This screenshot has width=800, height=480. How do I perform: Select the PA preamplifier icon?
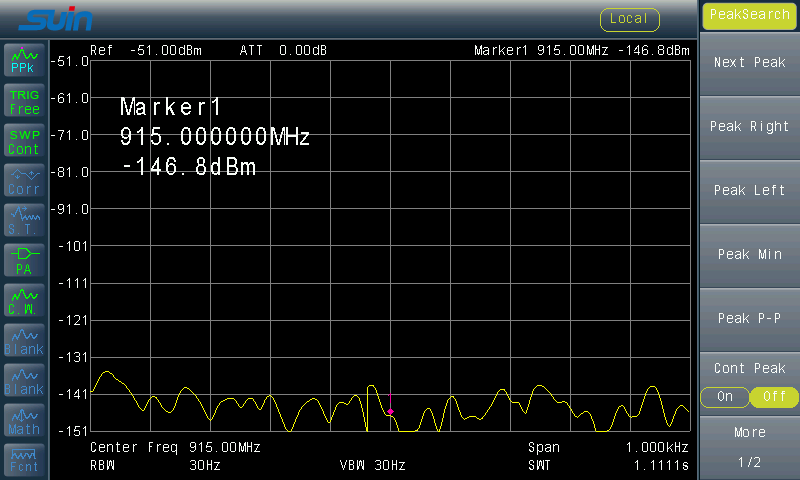coord(24,261)
